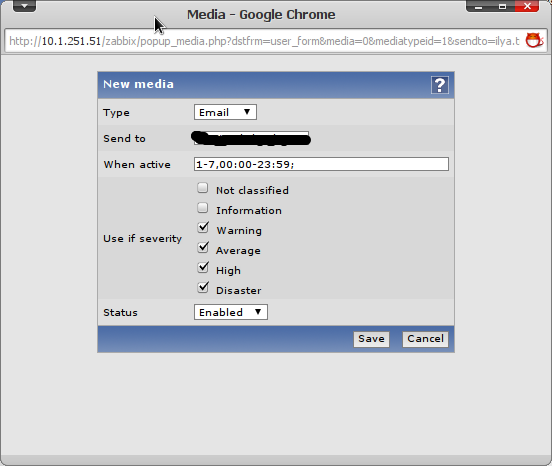Click the 'New media' dialog heading
This screenshot has width=552, height=466.
tap(138, 84)
